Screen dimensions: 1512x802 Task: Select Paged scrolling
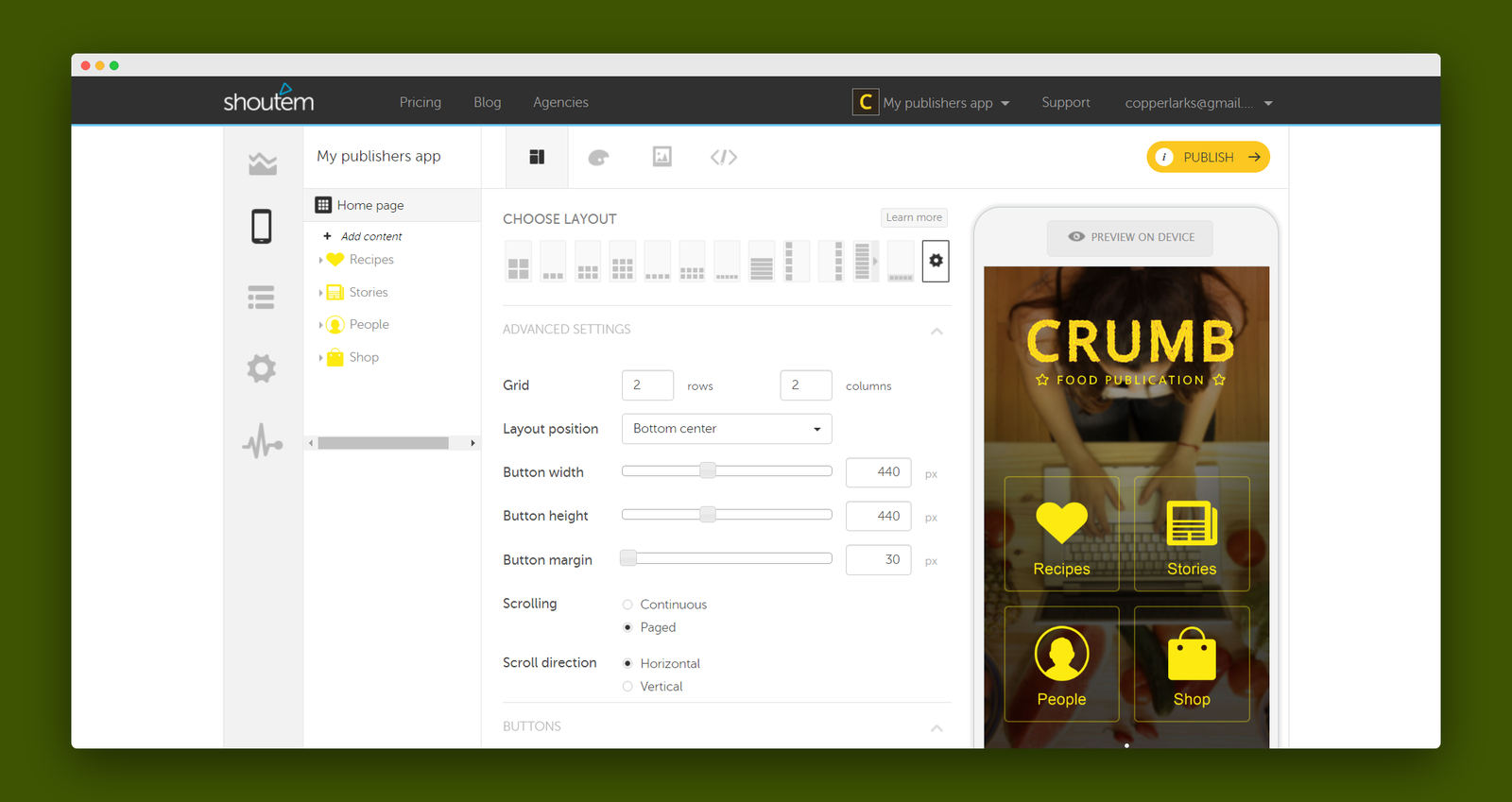[x=627, y=627]
